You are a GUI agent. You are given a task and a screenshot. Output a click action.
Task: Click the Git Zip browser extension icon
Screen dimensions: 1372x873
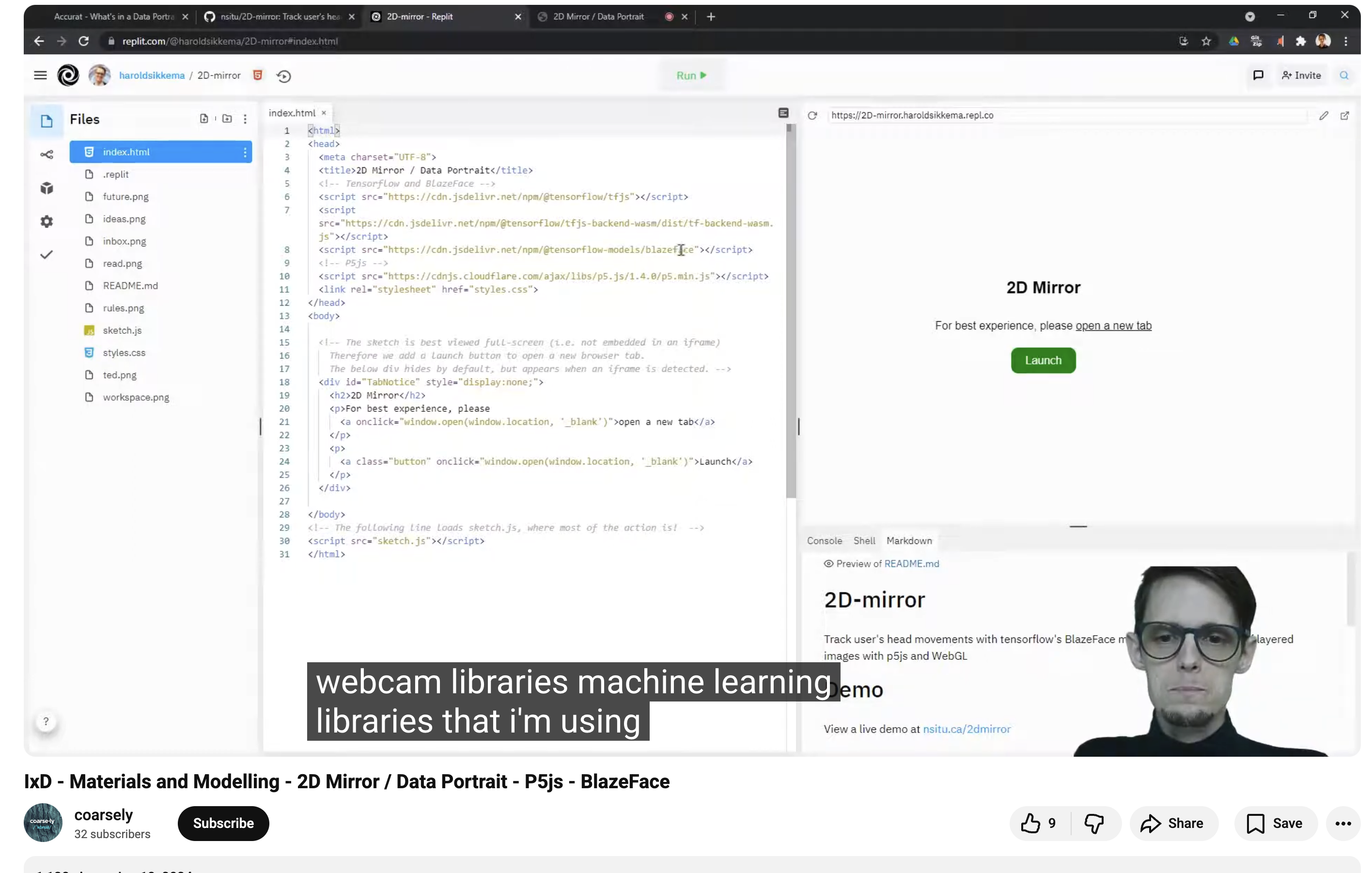click(x=1257, y=41)
